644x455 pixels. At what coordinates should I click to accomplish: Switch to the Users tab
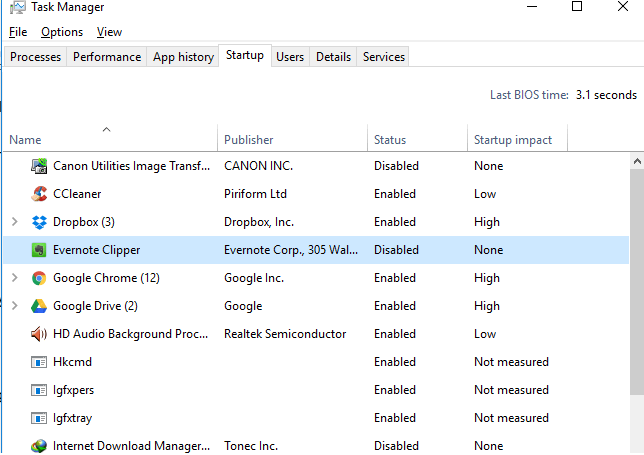290,57
